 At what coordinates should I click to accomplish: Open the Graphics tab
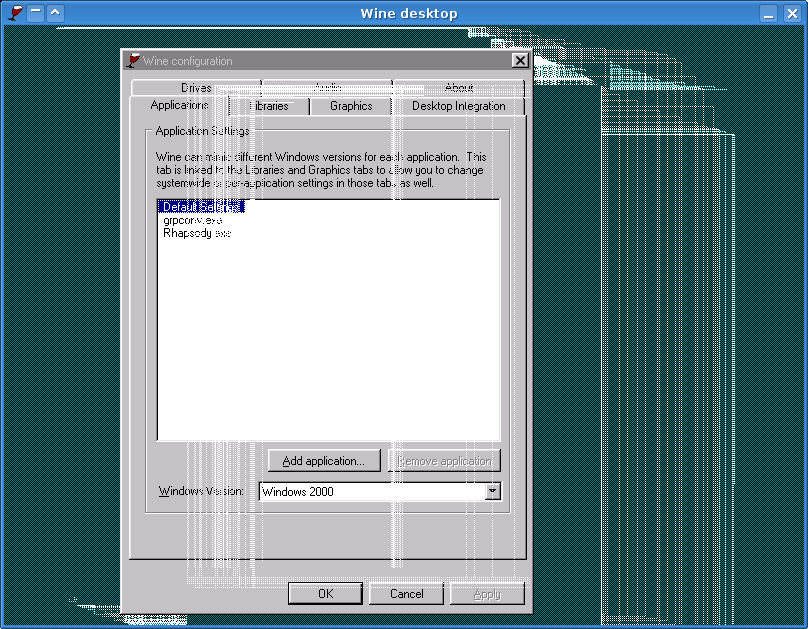click(x=351, y=106)
